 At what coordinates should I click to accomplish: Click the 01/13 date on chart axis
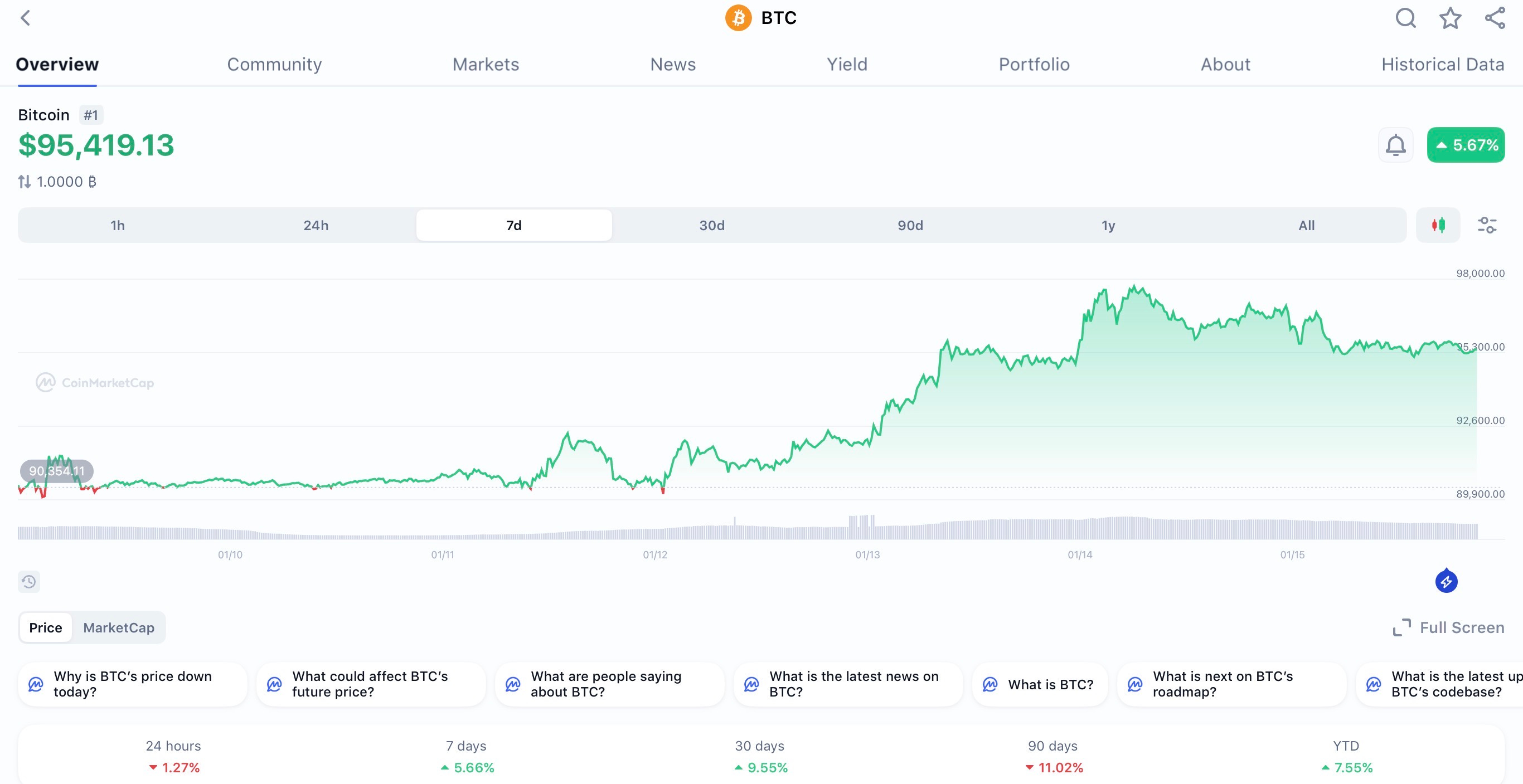[867, 555]
